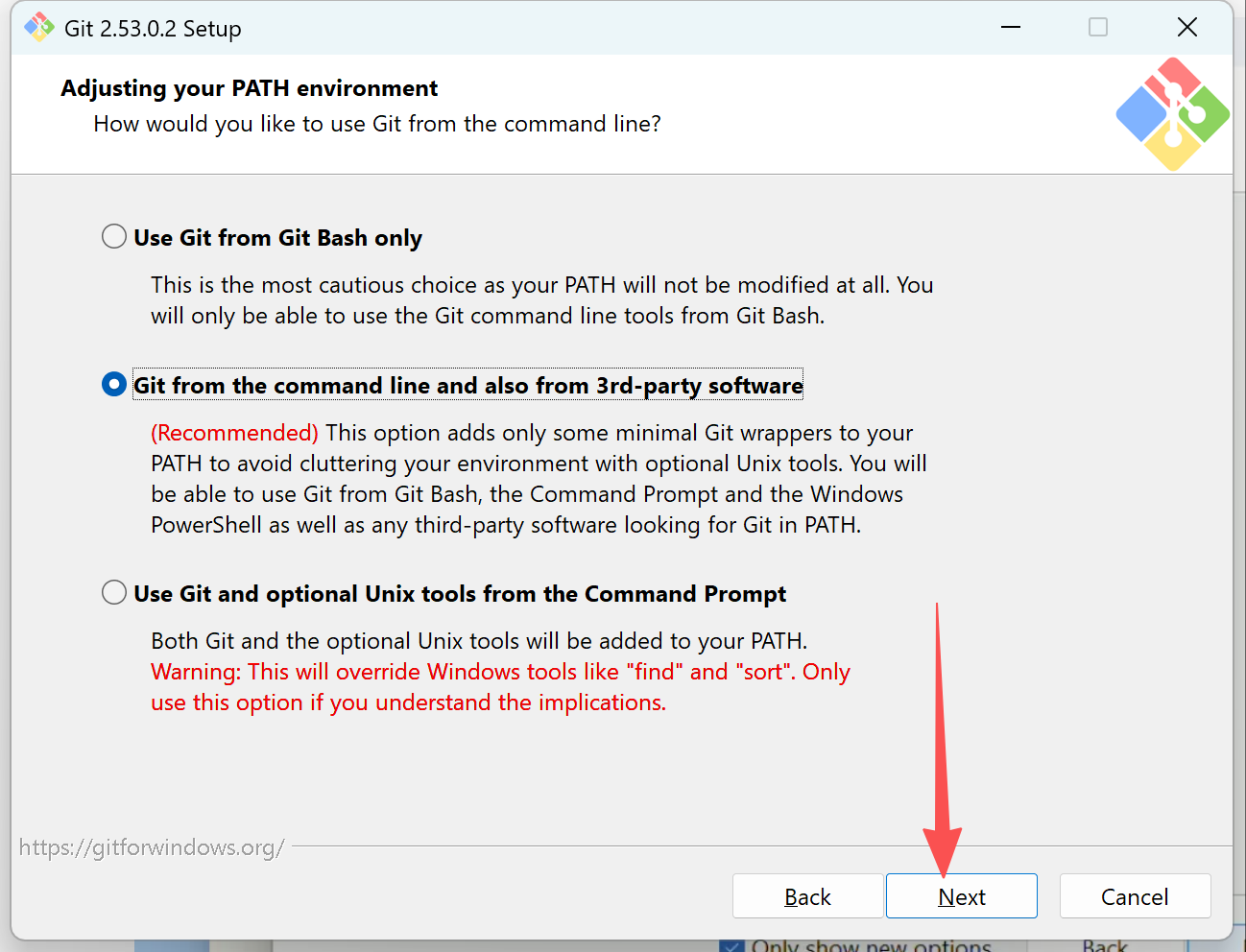Click the 'Adjusting your PATH environment' heading
This screenshot has height=952, width=1246.
249,88
